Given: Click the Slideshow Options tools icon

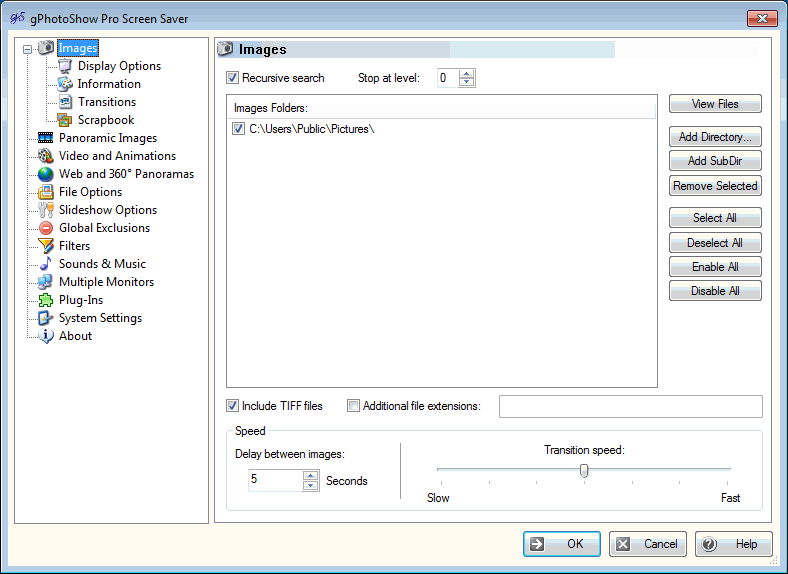Looking at the screenshot, I should pos(46,210).
